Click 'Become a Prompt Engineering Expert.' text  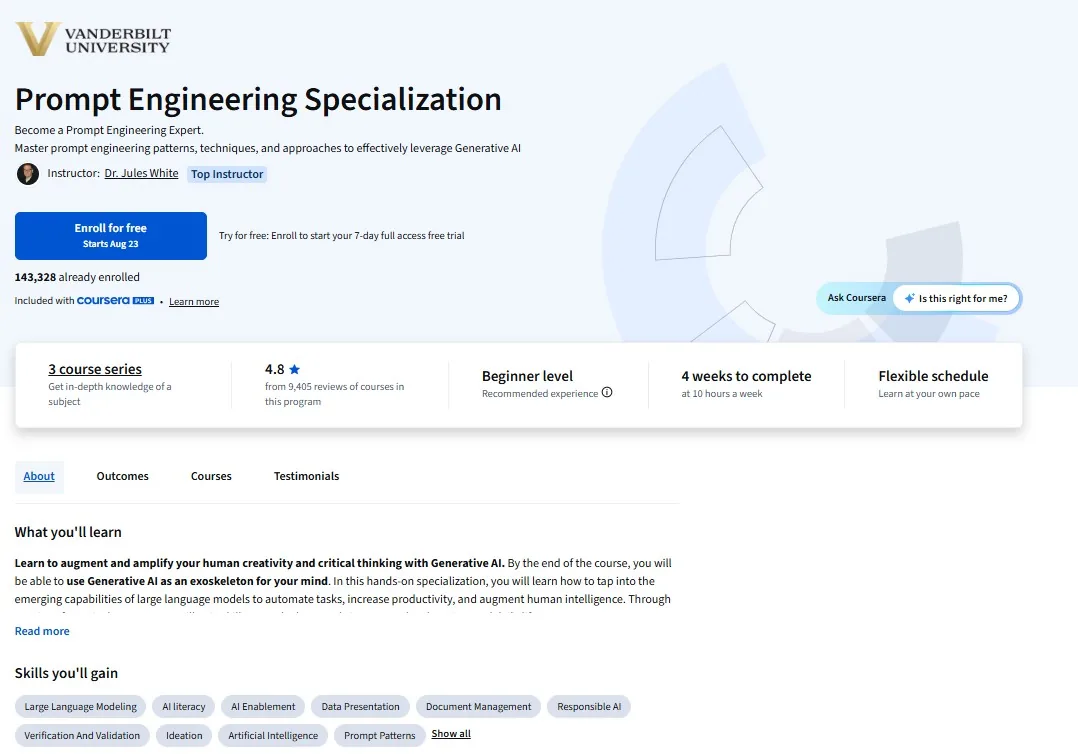coord(109,130)
